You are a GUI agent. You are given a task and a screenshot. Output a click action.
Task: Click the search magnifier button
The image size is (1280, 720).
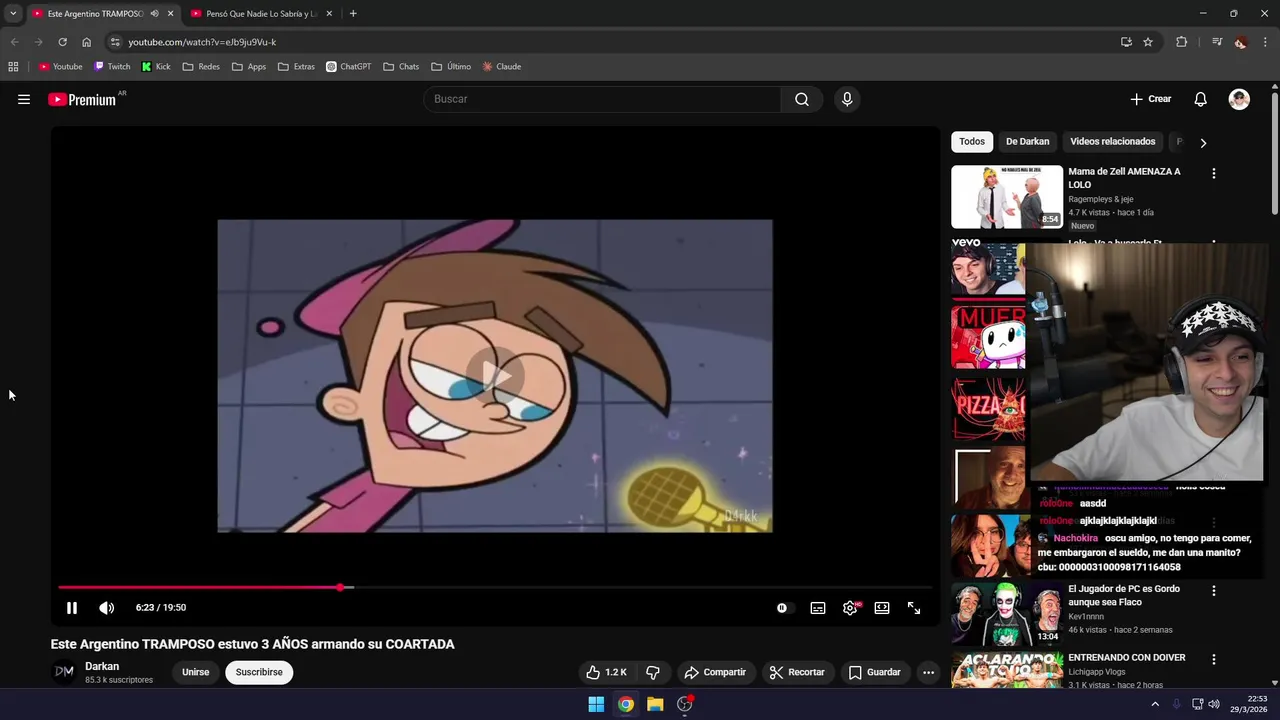click(x=802, y=99)
